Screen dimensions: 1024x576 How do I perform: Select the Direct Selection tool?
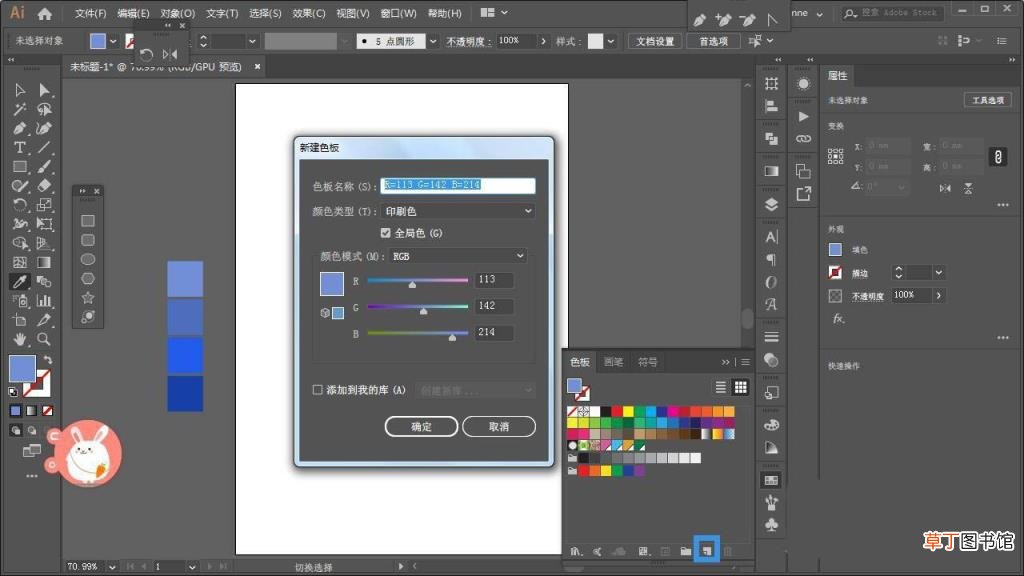(44, 89)
